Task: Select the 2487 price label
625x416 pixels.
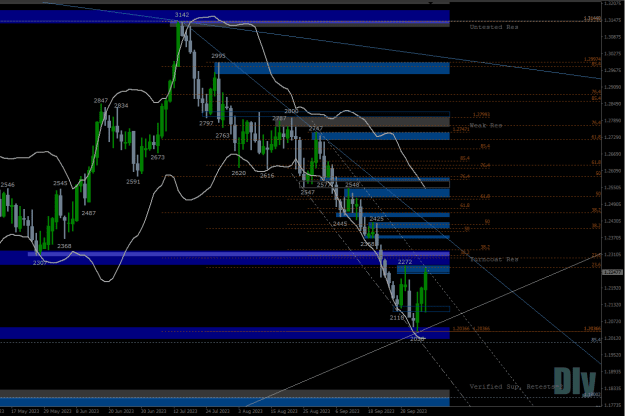Action: click(88, 213)
